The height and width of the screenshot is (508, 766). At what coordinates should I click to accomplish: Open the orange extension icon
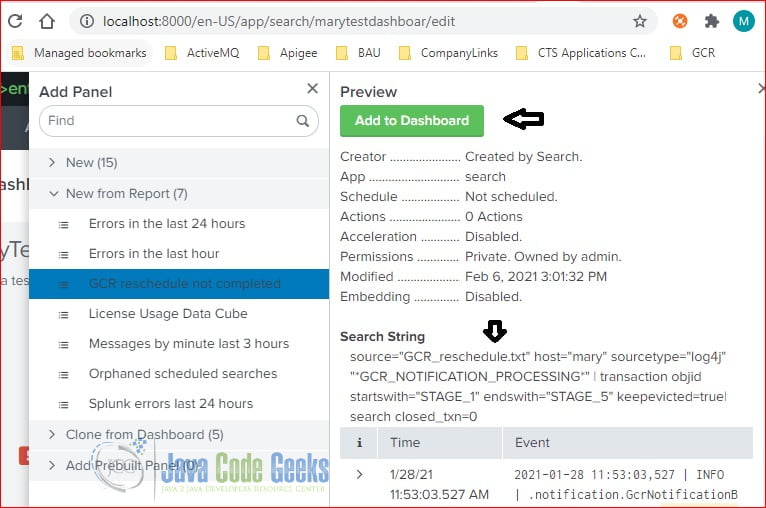click(x=680, y=21)
